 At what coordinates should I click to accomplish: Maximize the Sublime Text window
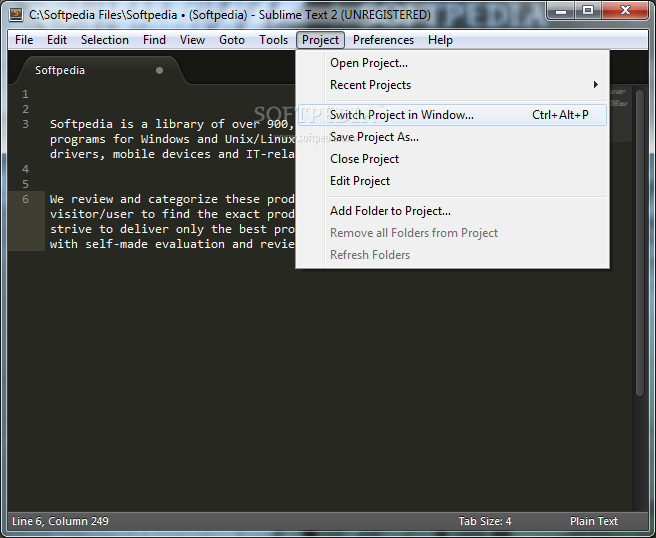(x=588, y=11)
